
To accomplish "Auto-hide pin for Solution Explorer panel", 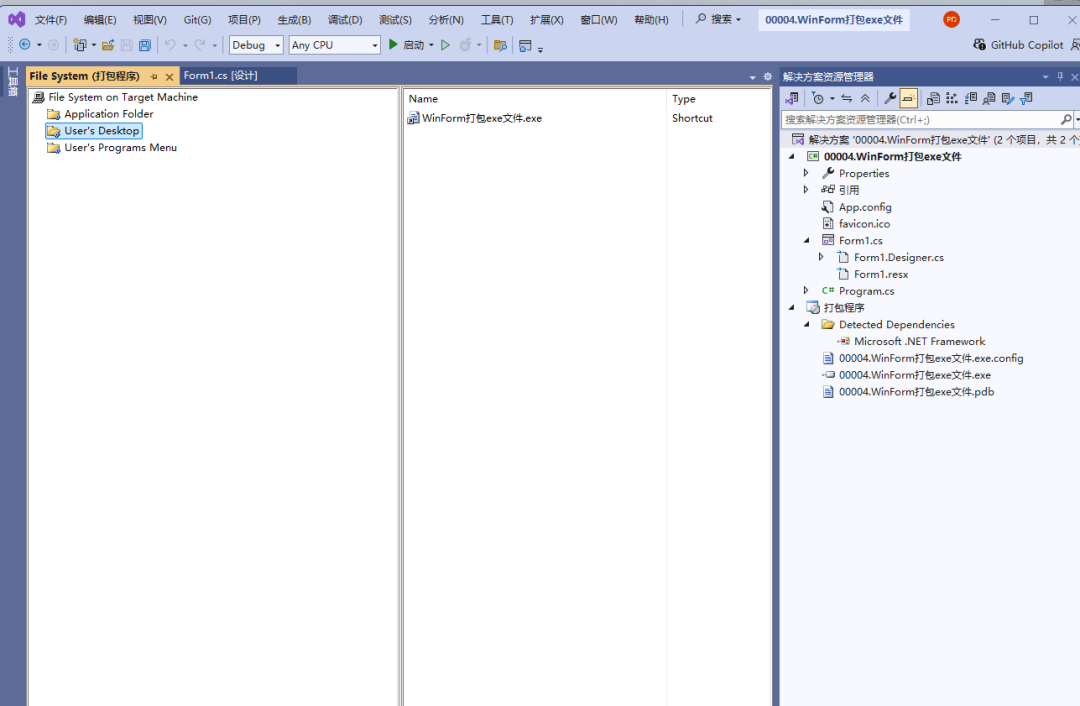I will tap(1060, 76).
